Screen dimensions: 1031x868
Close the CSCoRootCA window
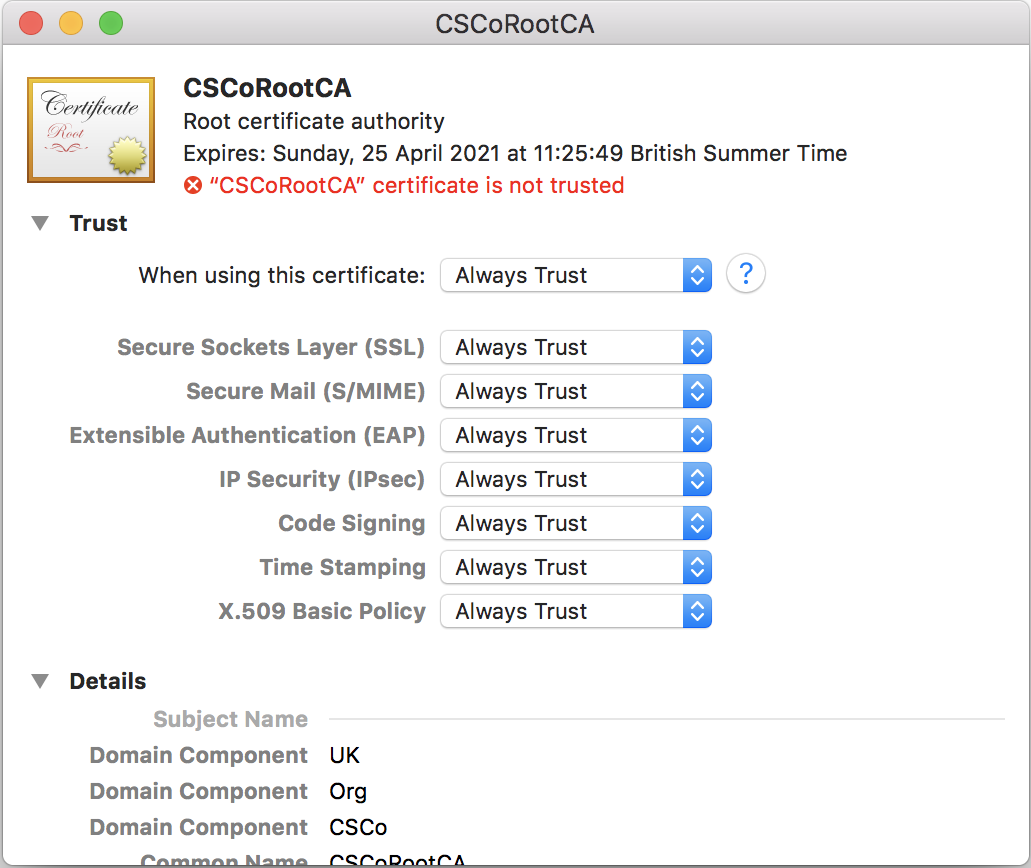tap(31, 23)
